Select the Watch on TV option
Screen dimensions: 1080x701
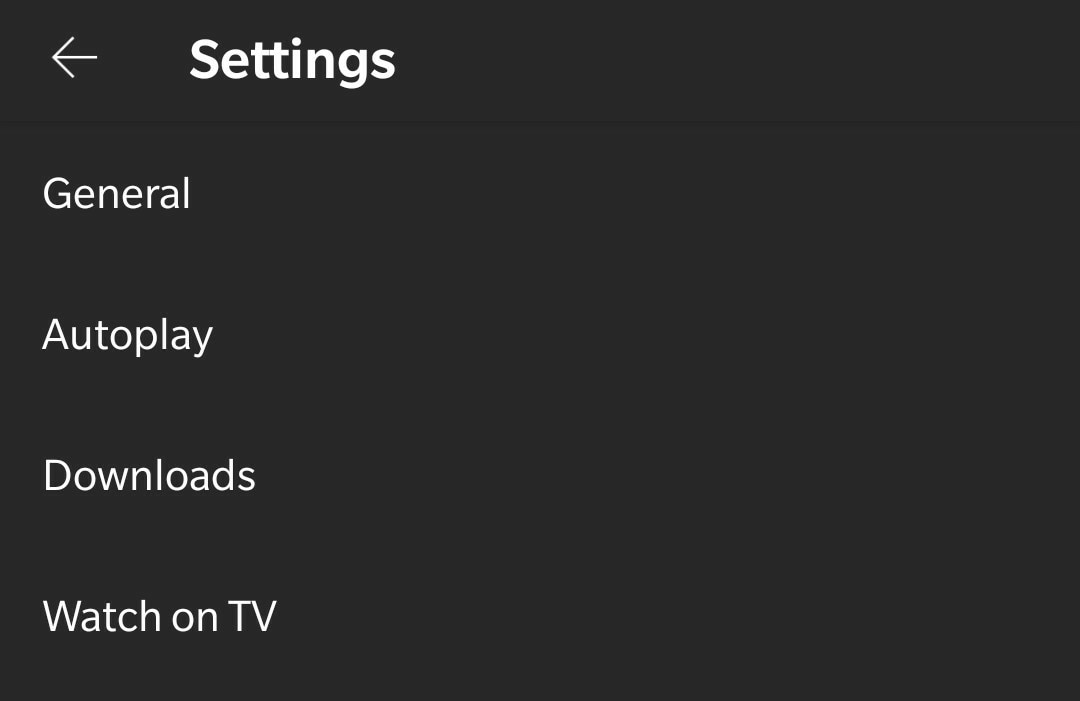160,617
